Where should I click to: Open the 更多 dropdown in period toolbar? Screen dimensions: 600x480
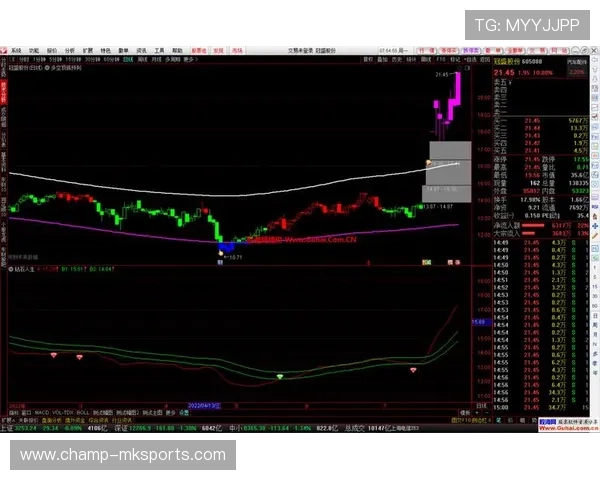[189, 59]
